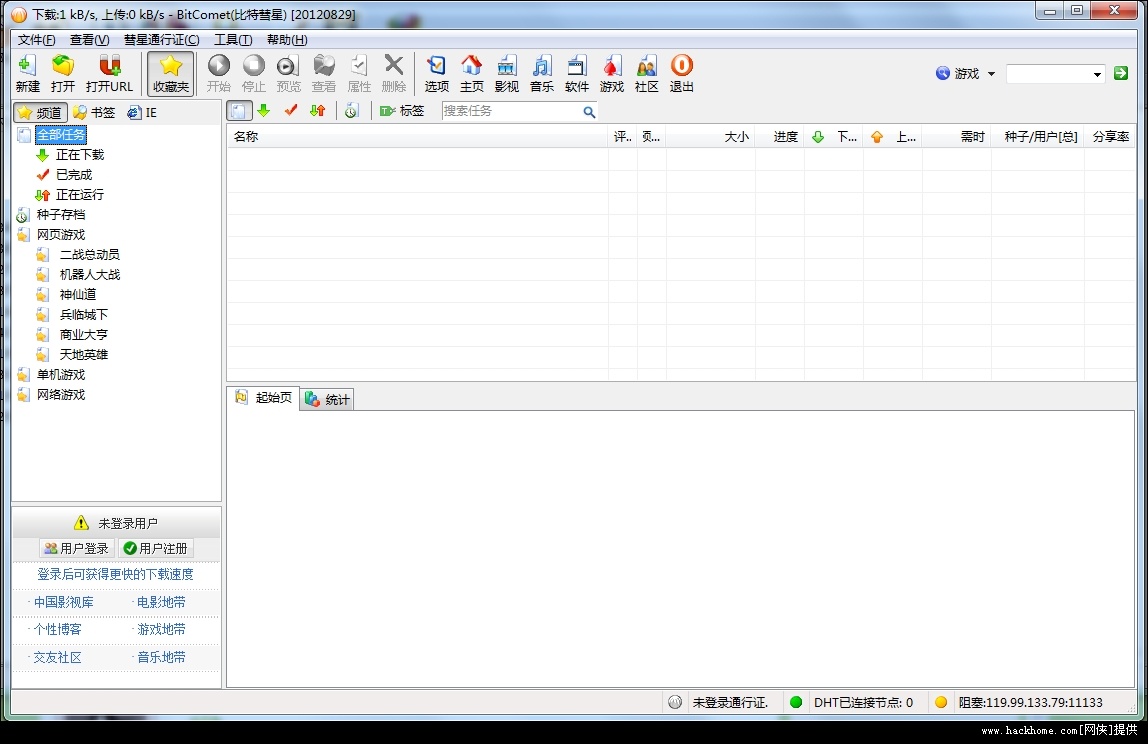The height and width of the screenshot is (744, 1148).
Task: Select 种子存档 in the tree
Action: coord(61,215)
